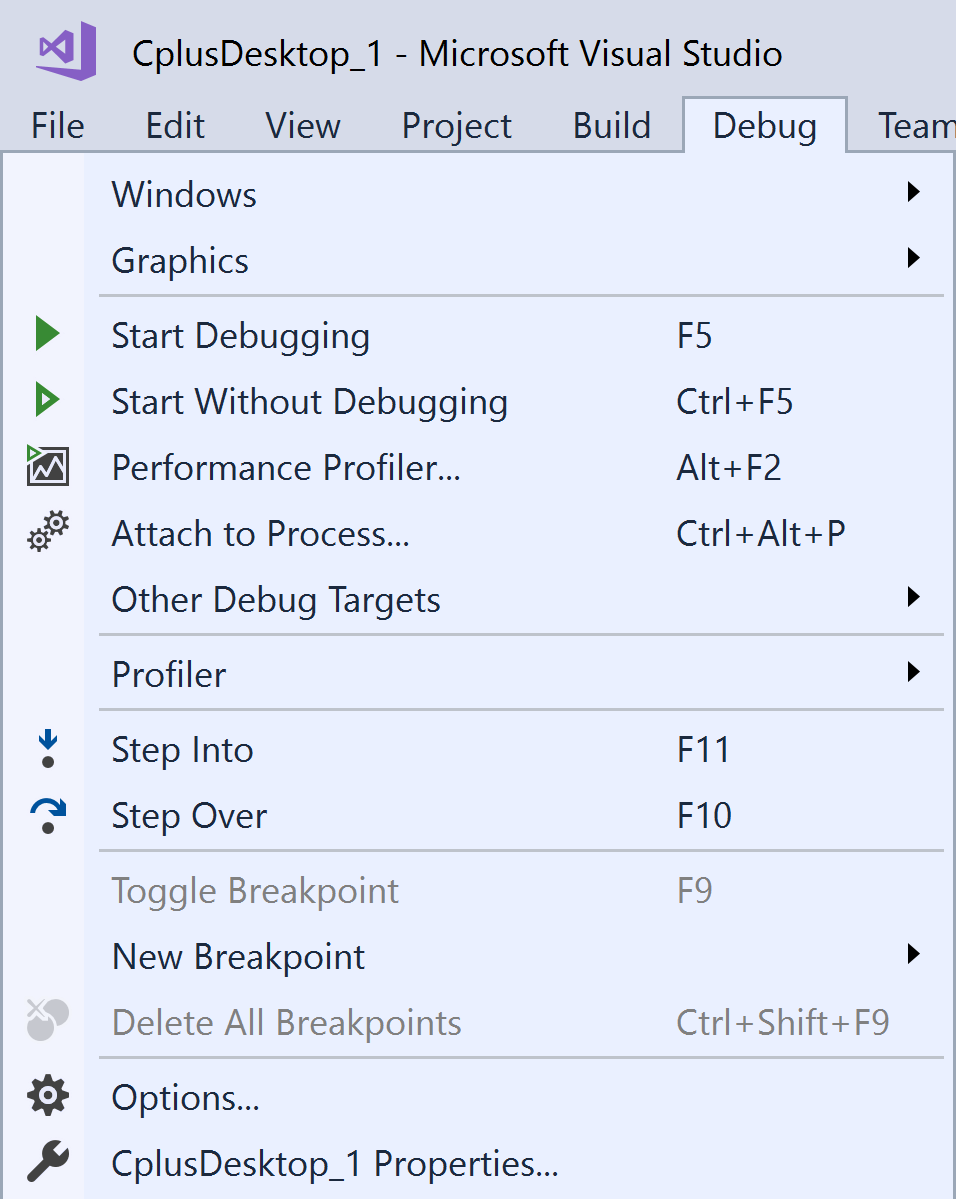
Task: Select the Start Without Debugging outlined arrow icon
Action: click(x=46, y=401)
